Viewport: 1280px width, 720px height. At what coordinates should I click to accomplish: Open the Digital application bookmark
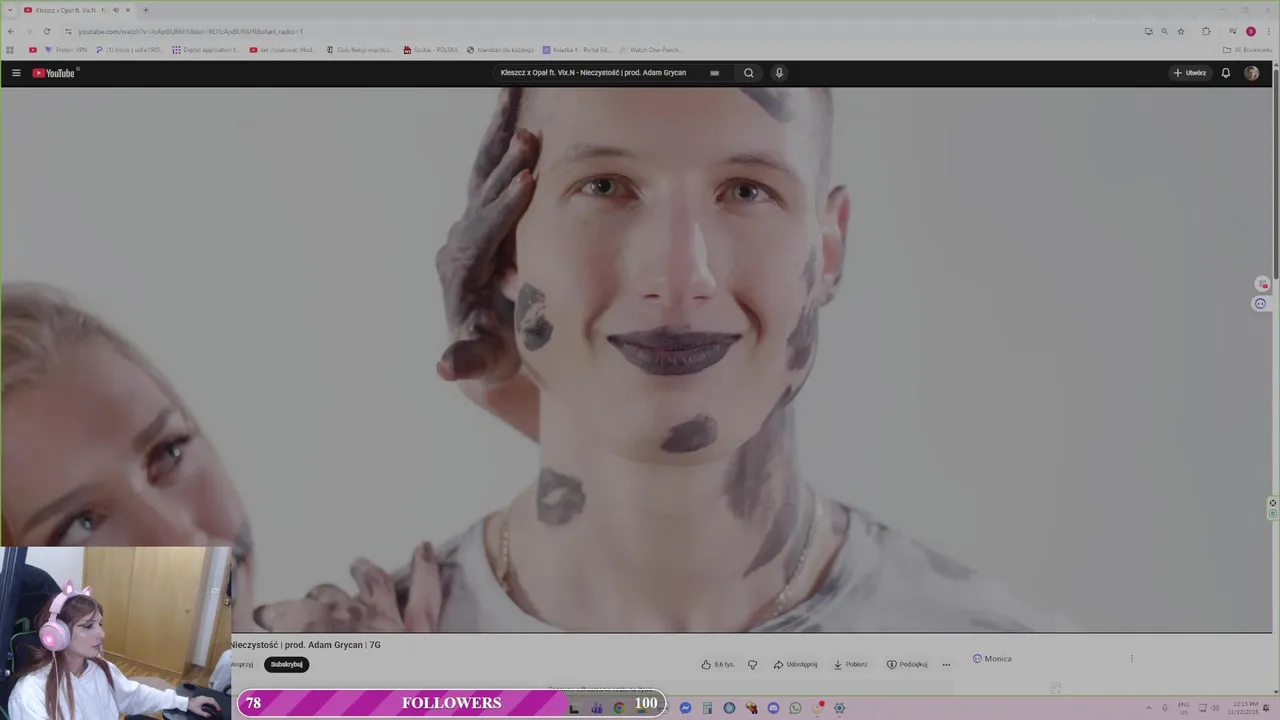coord(206,50)
